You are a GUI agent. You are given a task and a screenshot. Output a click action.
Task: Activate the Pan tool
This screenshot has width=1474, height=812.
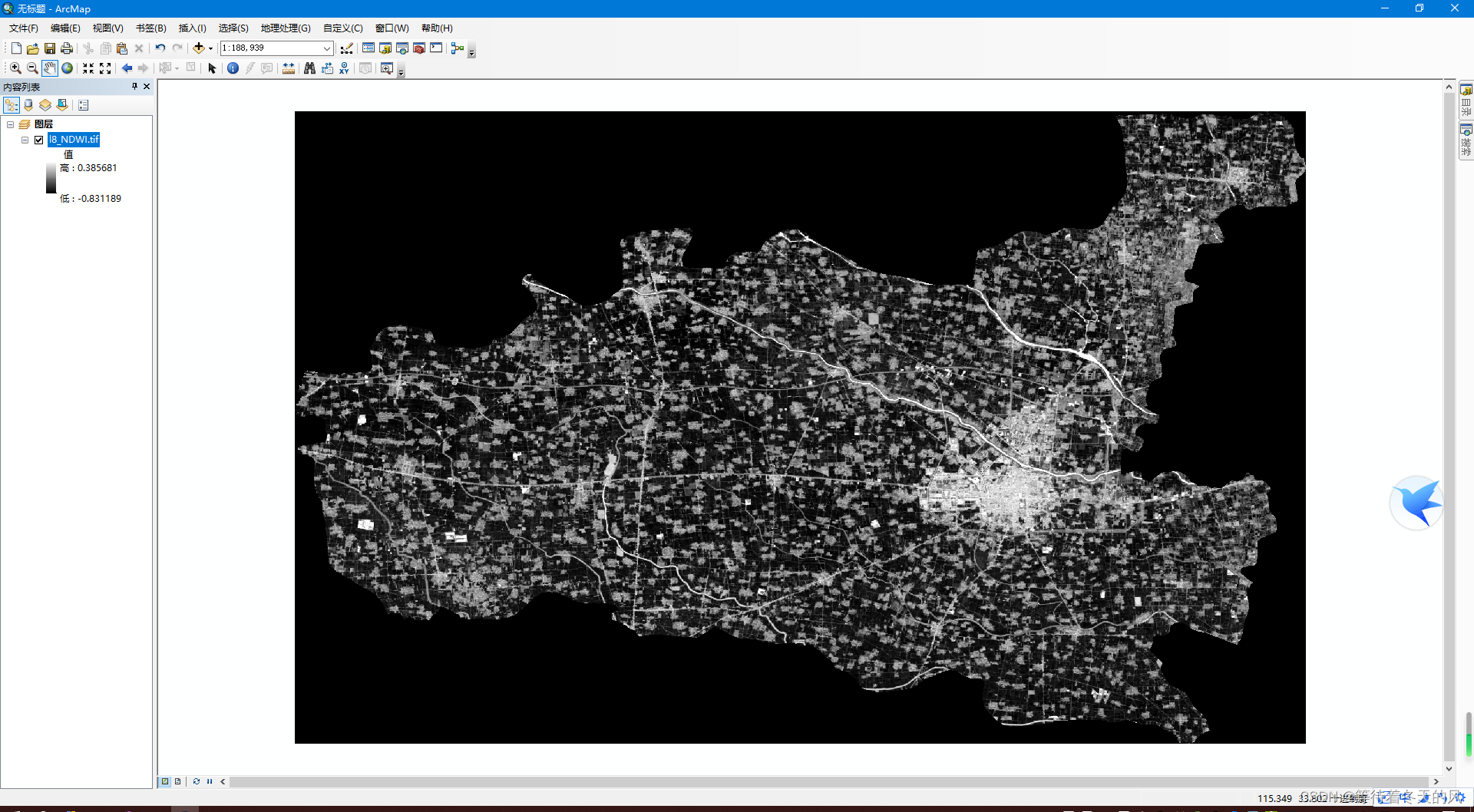[x=49, y=68]
